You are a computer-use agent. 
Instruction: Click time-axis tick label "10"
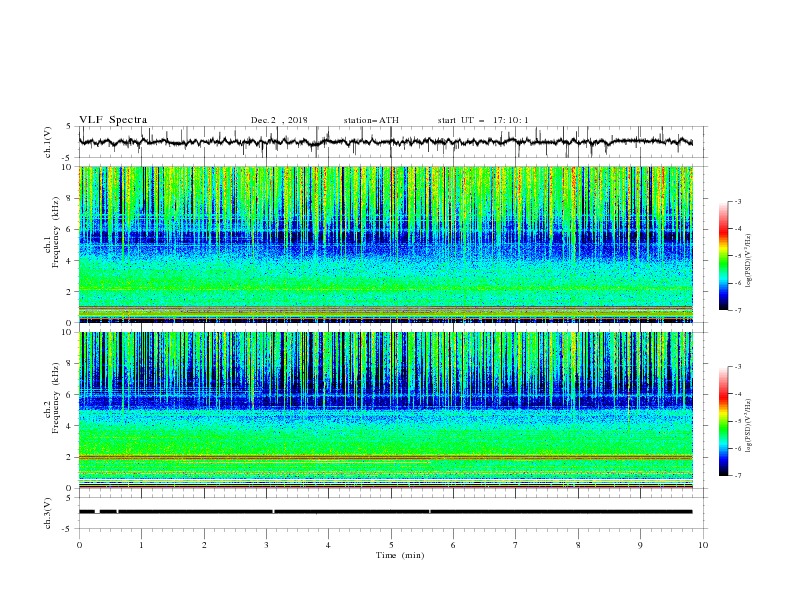[x=703, y=545]
